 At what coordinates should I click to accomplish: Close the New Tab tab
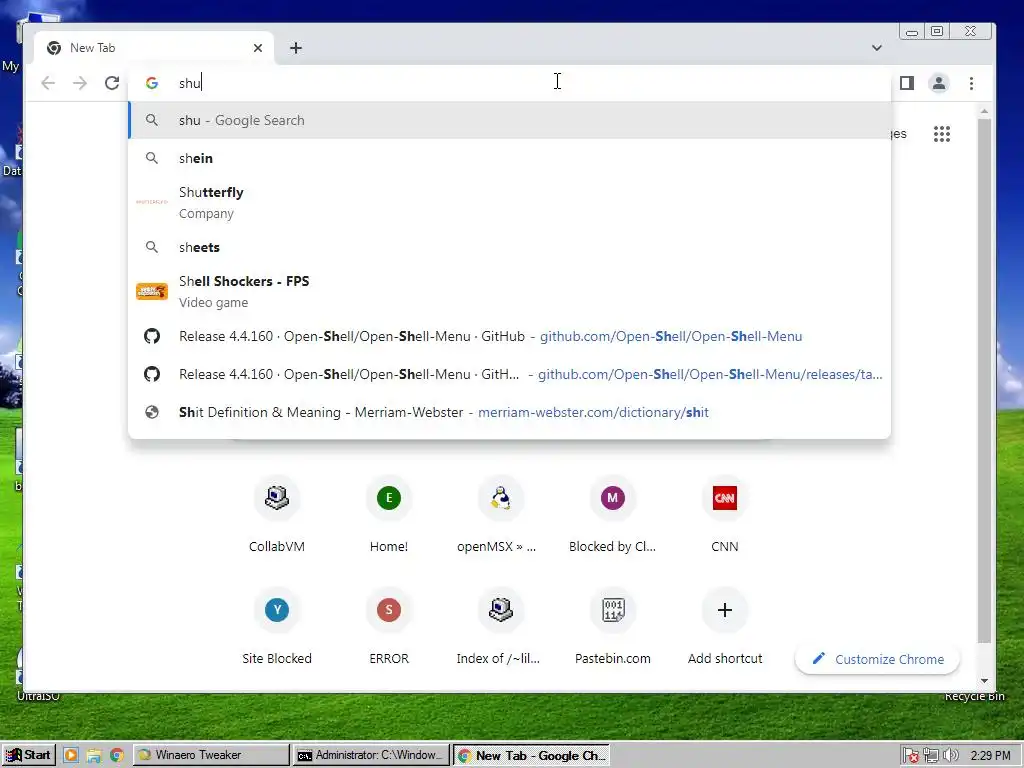pyautogui.click(x=257, y=48)
